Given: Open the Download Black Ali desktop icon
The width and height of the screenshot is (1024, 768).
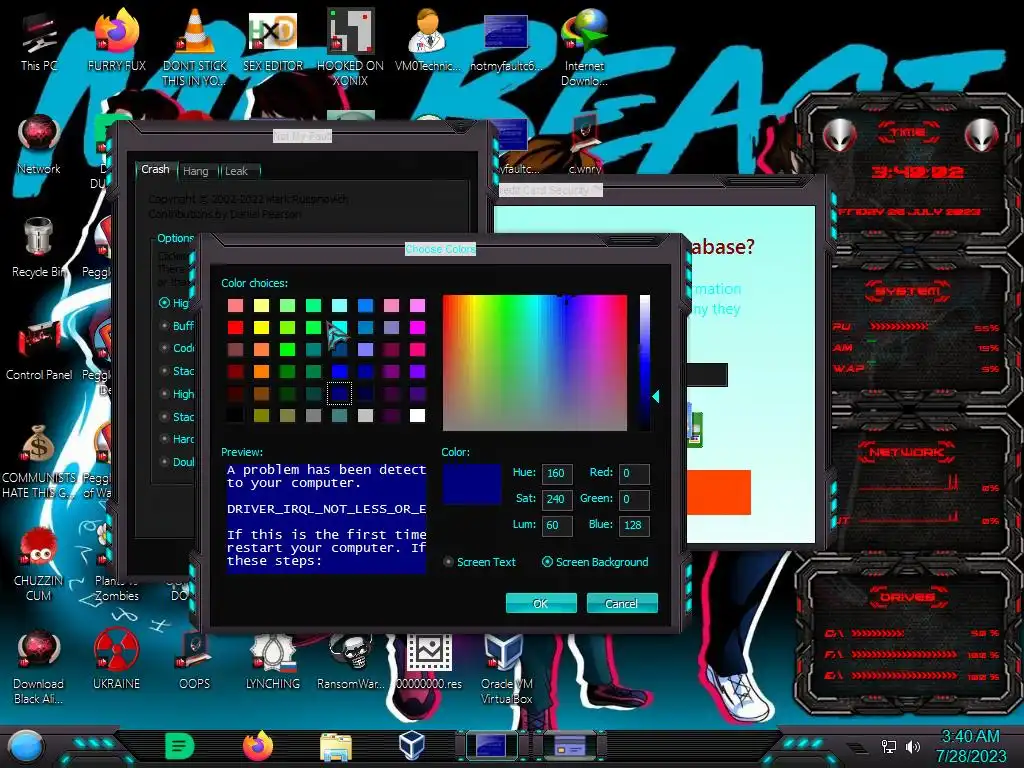Looking at the screenshot, I should pyautogui.click(x=39, y=666).
